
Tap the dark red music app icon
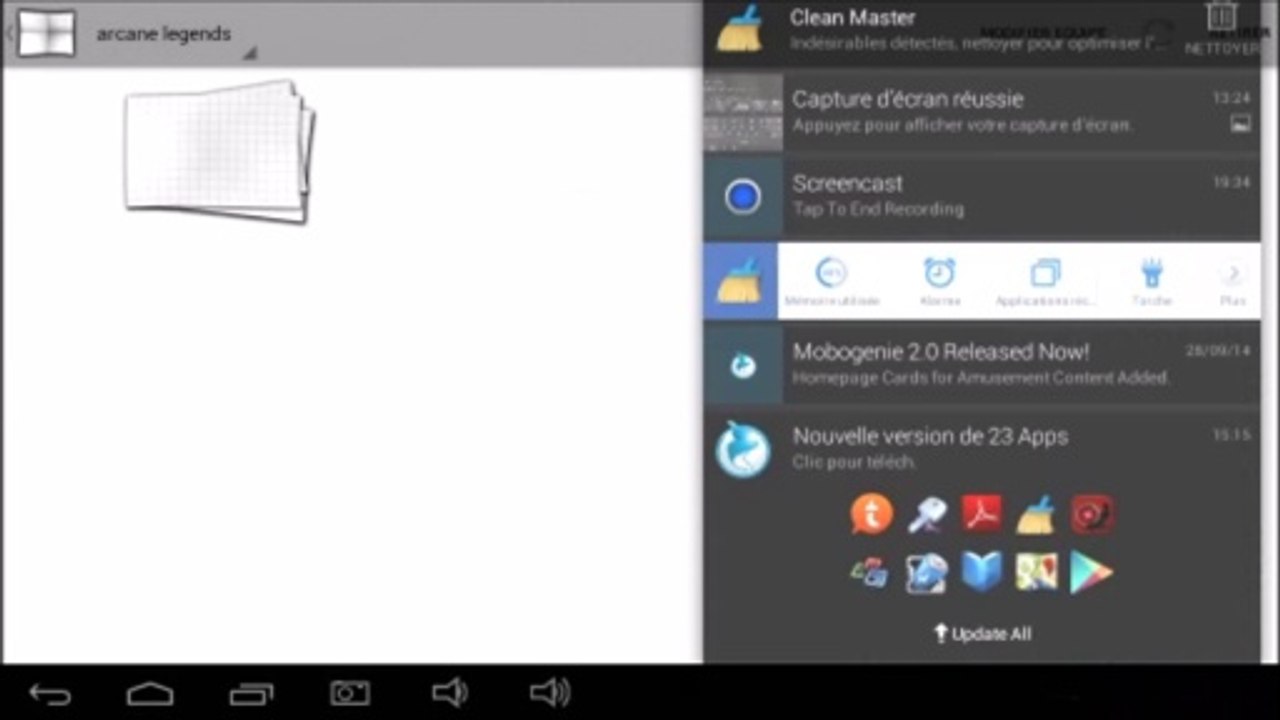(1092, 514)
